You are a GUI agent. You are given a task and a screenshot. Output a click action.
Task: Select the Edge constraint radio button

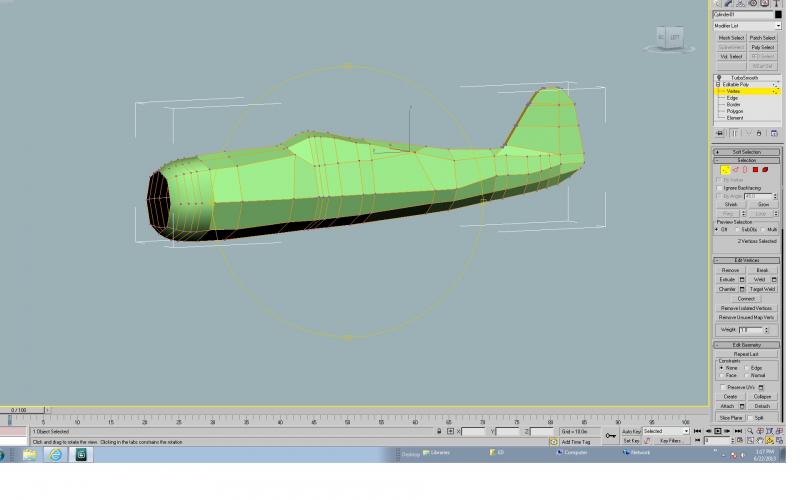point(747,368)
